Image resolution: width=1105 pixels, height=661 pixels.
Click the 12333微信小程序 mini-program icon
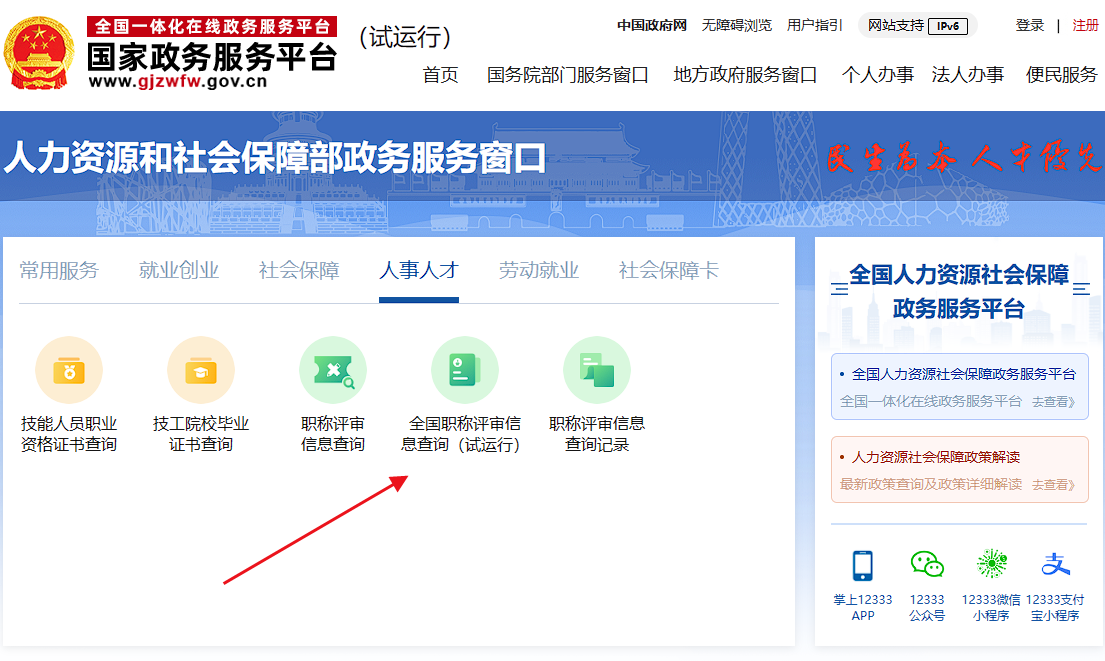coord(991,570)
